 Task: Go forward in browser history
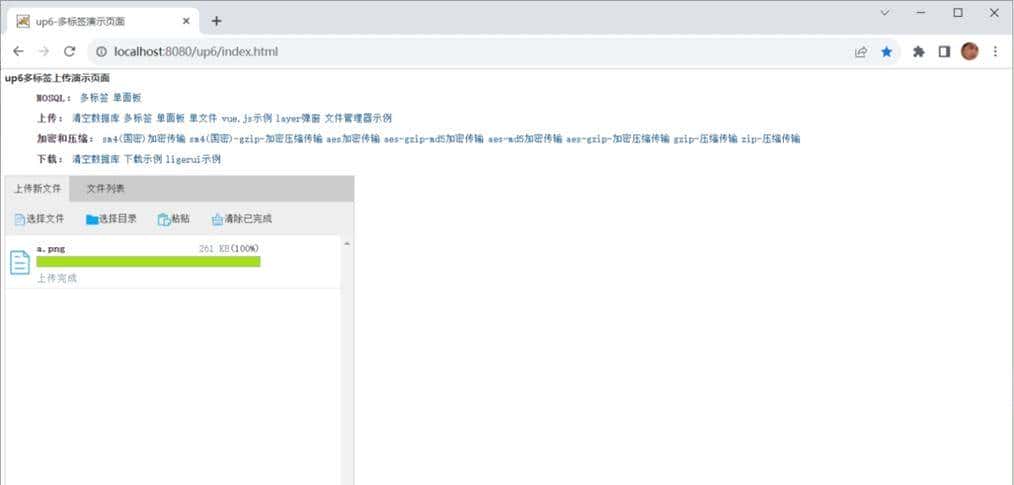pyautogui.click(x=44, y=52)
